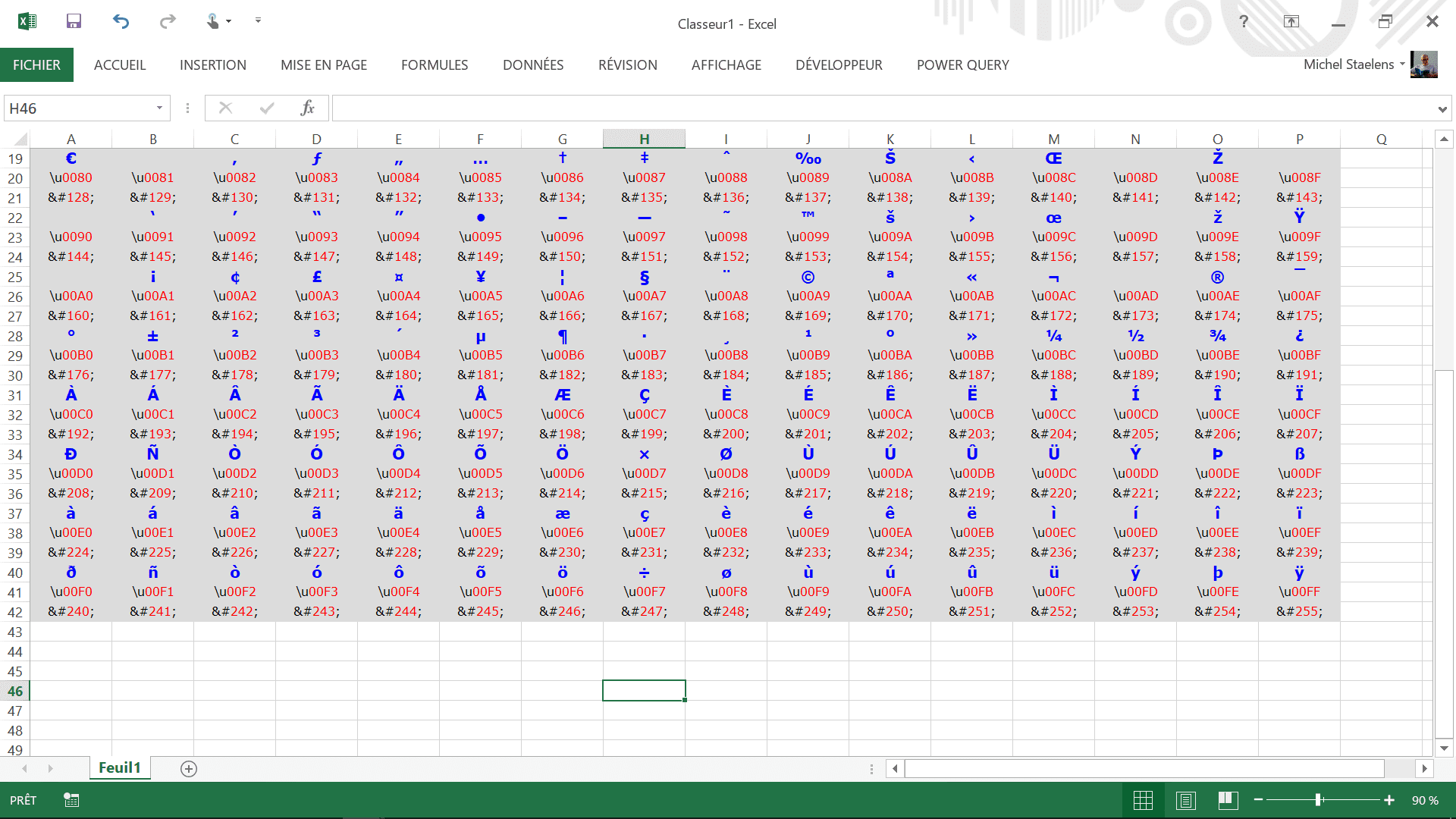Add a new sheet with plus icon
Image resolution: width=1456 pixels, height=819 pixels.
pyautogui.click(x=189, y=769)
